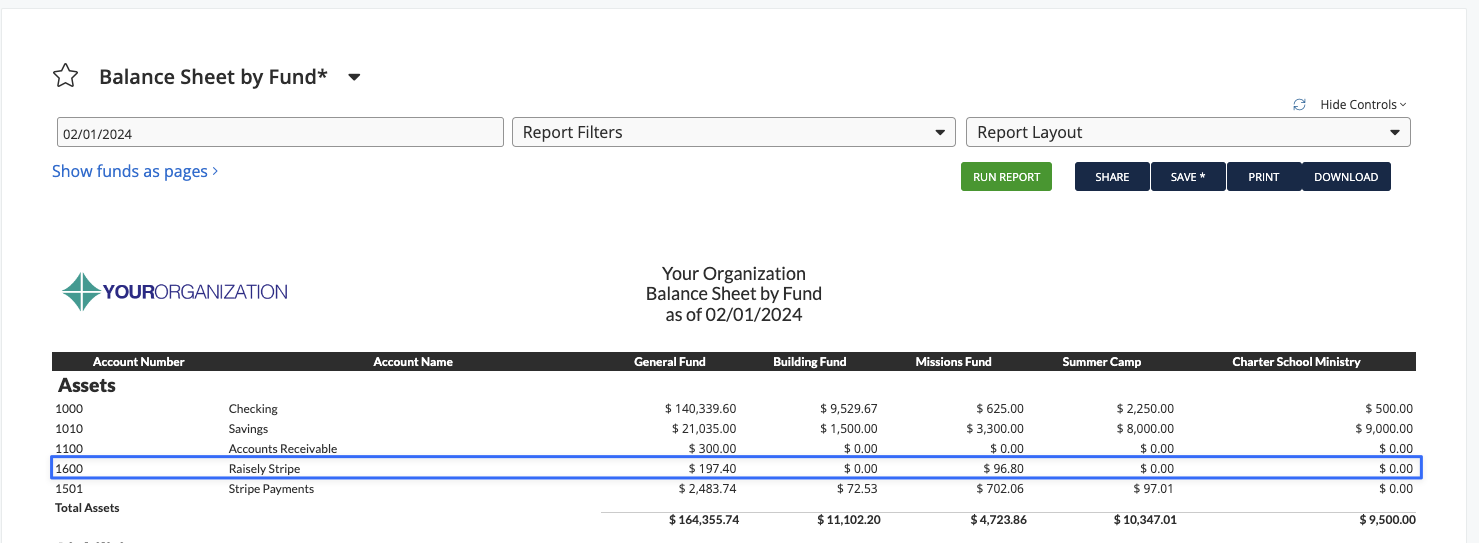Click the Checking Missions Fund value $ 625.00
This screenshot has height=543, width=1479.
pyautogui.click(x=1000, y=409)
